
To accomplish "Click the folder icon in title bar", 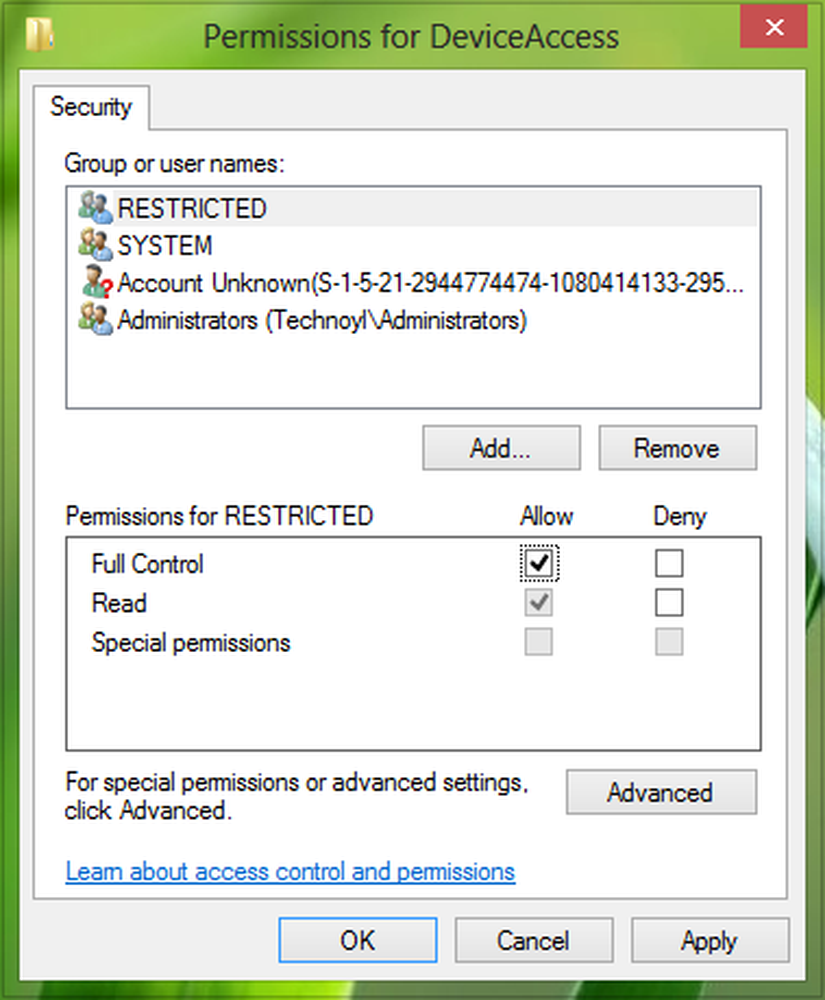I will tap(39, 36).
